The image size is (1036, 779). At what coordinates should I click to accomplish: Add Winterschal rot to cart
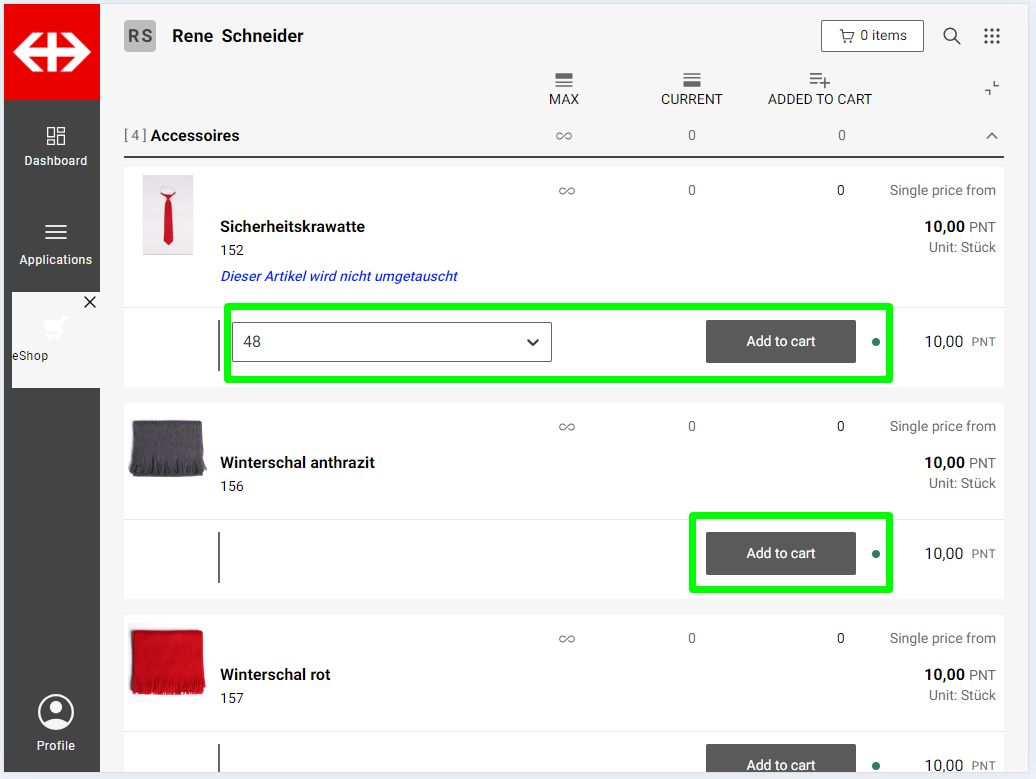tap(781, 761)
